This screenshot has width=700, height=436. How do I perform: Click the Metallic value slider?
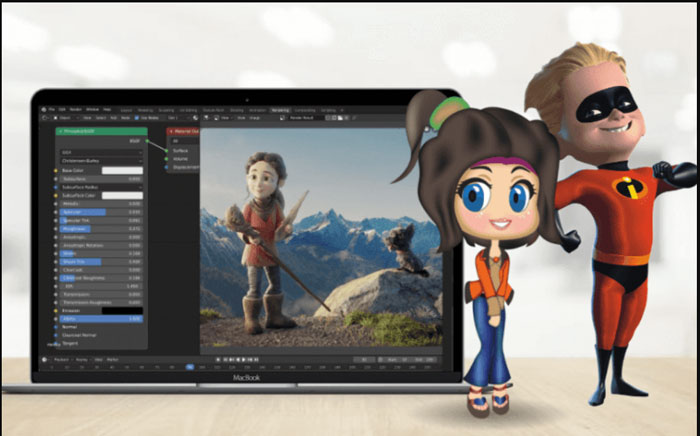tap(101, 203)
